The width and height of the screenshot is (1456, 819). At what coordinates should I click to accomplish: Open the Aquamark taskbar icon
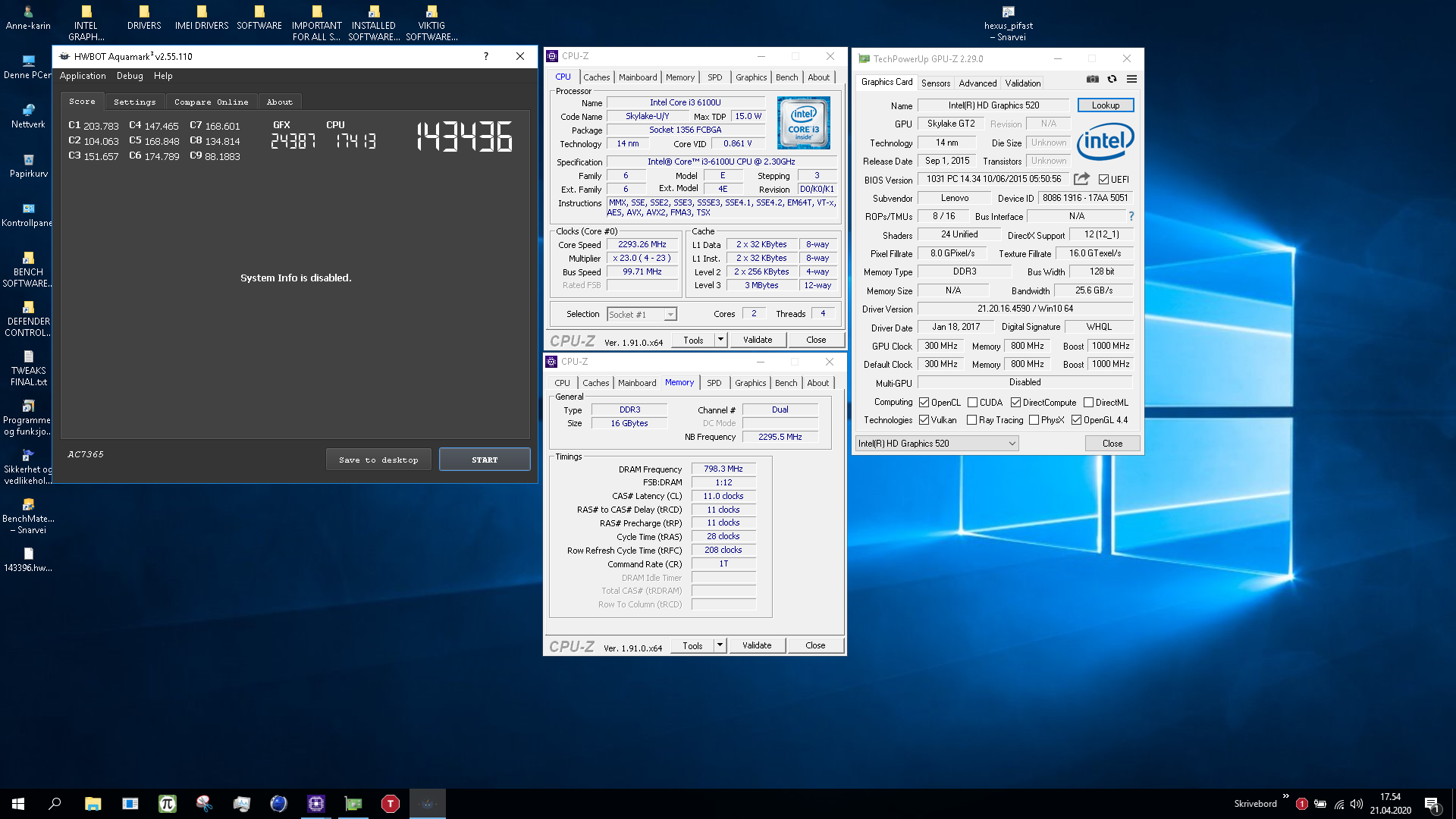click(x=427, y=804)
